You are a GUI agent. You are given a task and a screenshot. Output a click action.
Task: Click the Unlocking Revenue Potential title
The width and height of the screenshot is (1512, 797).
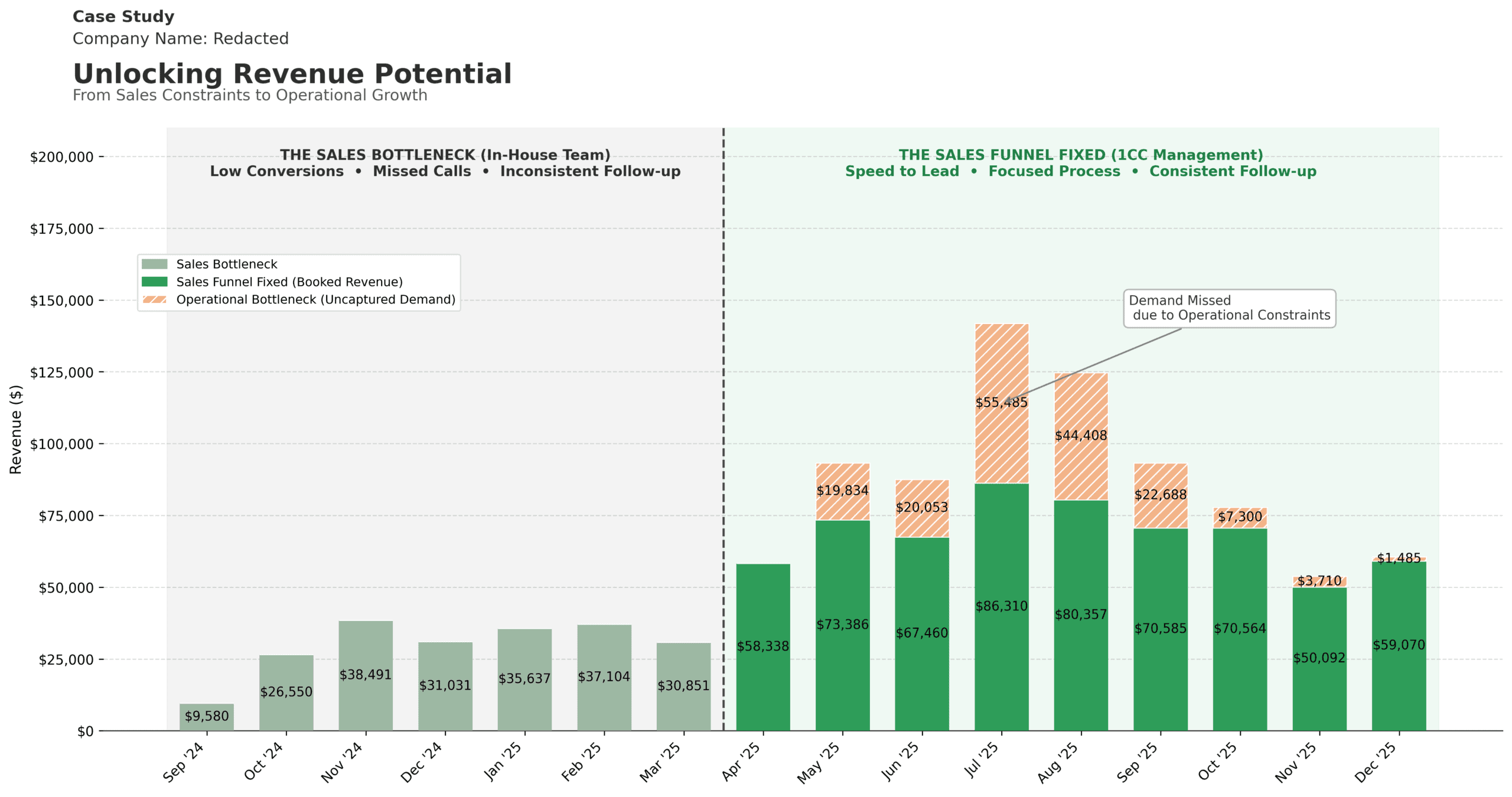tap(292, 74)
